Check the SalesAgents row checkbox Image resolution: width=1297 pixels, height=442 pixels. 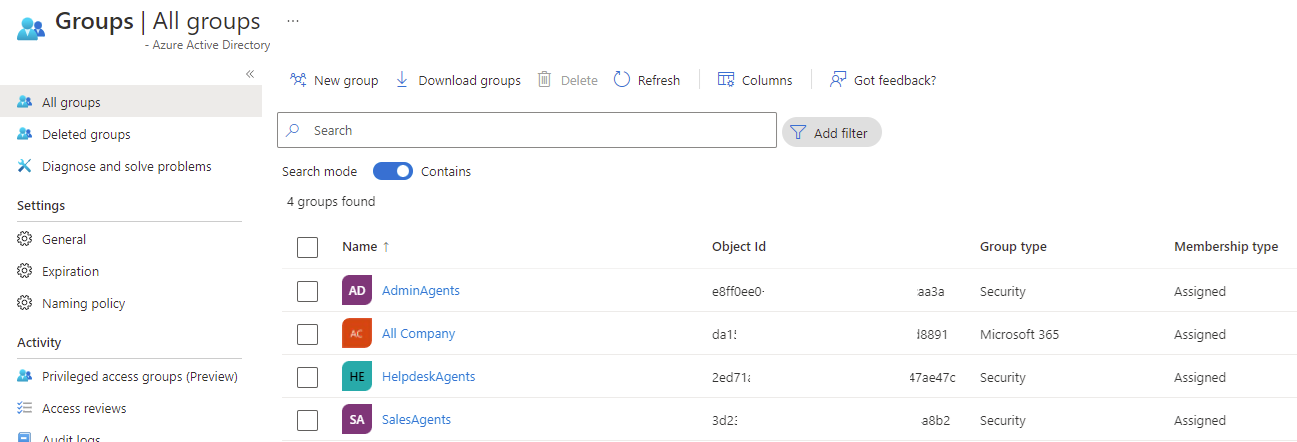coord(308,420)
